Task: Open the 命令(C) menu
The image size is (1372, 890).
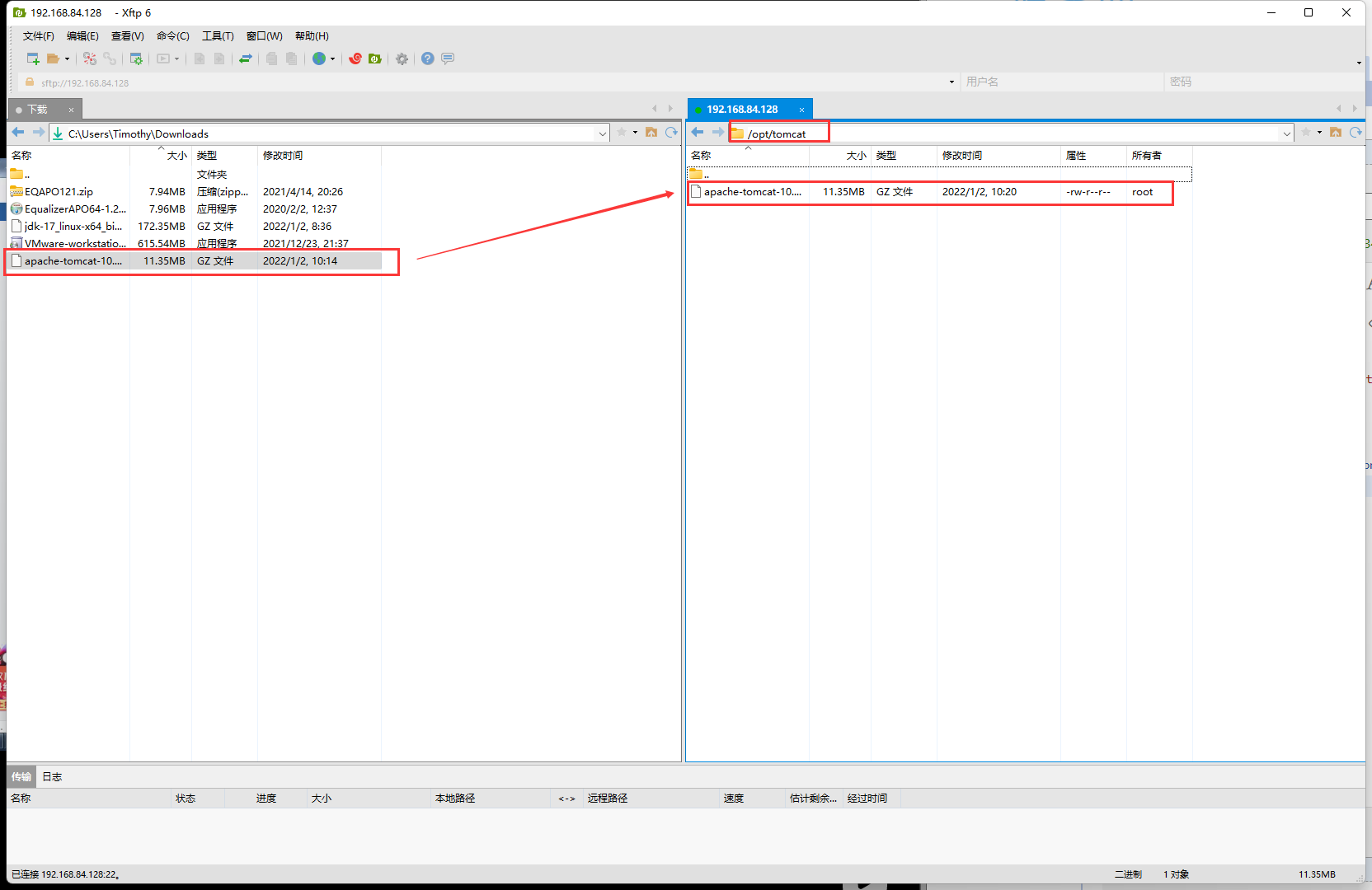Action: [173, 36]
